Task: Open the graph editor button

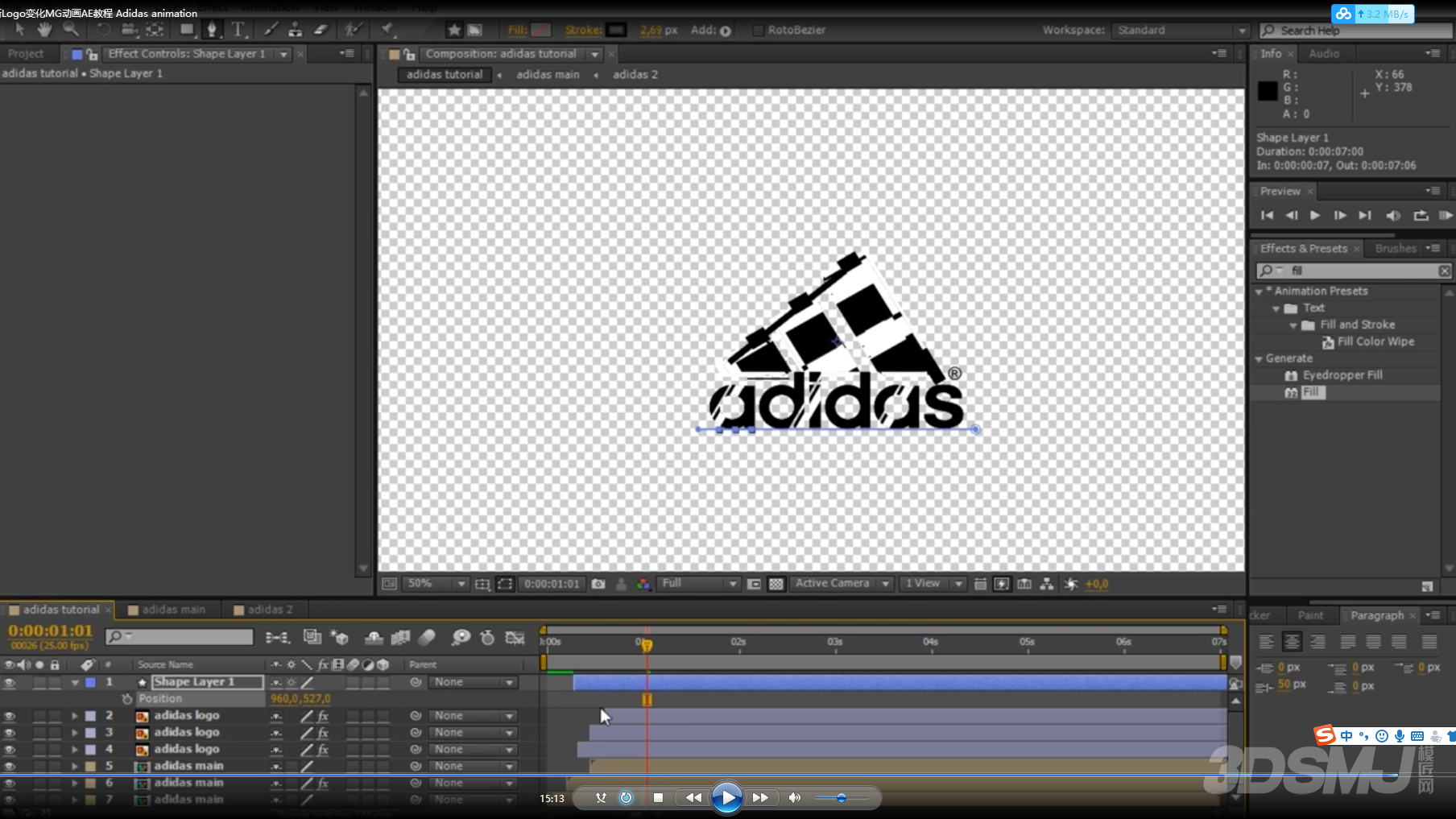Action: point(515,638)
